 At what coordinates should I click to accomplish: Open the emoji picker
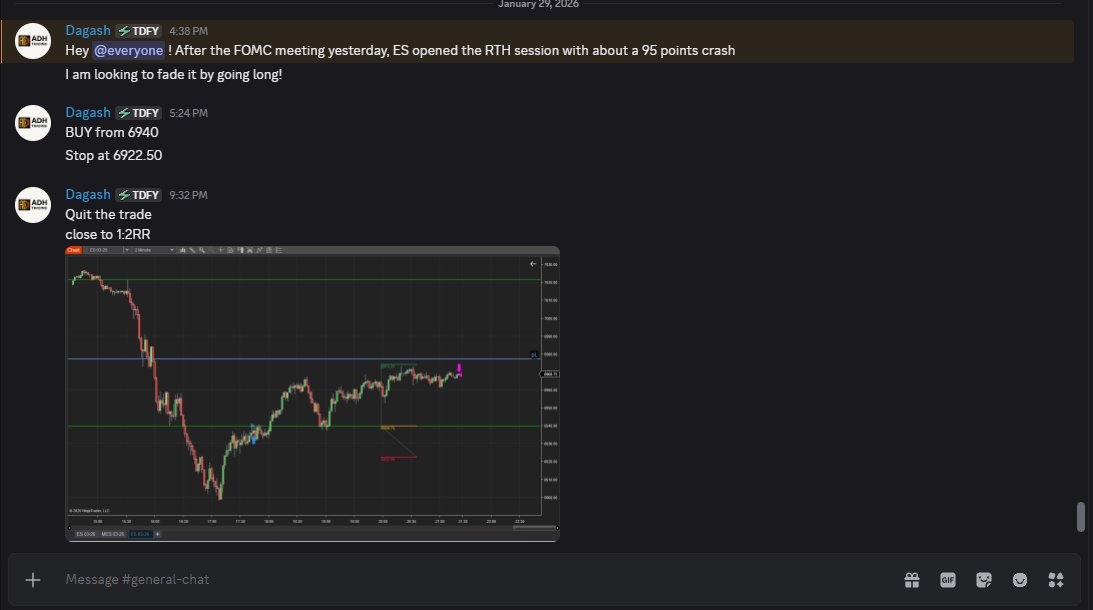(x=1020, y=580)
